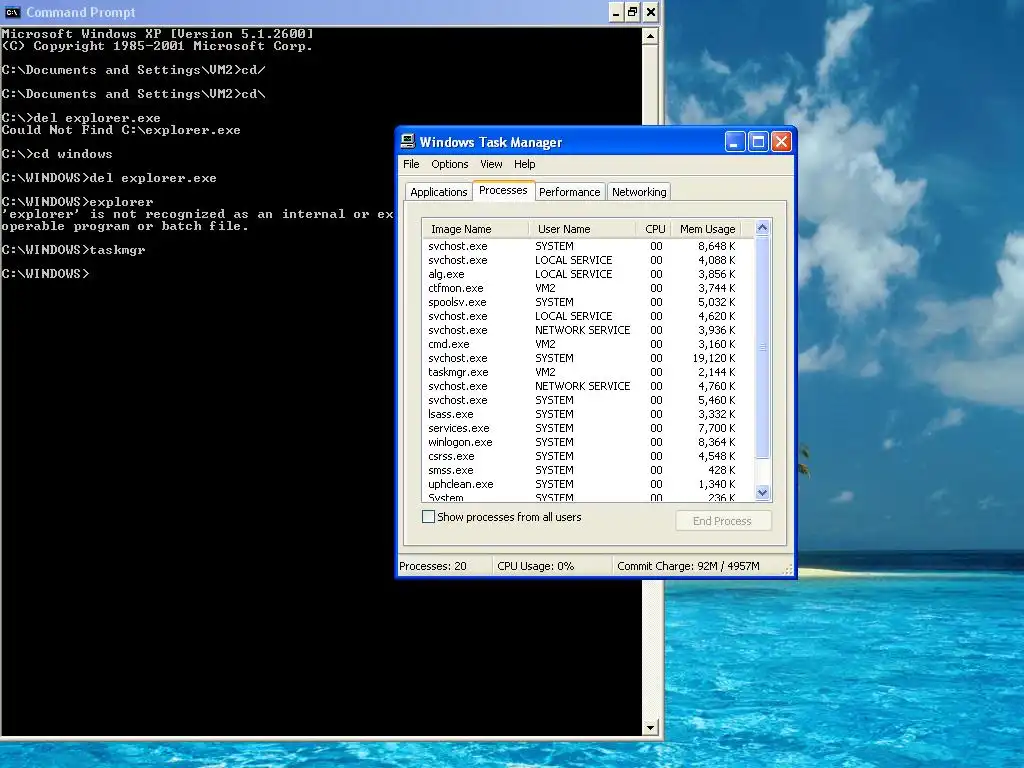Viewport: 1024px width, 768px height.
Task: Select the Processes tab
Action: [503, 190]
